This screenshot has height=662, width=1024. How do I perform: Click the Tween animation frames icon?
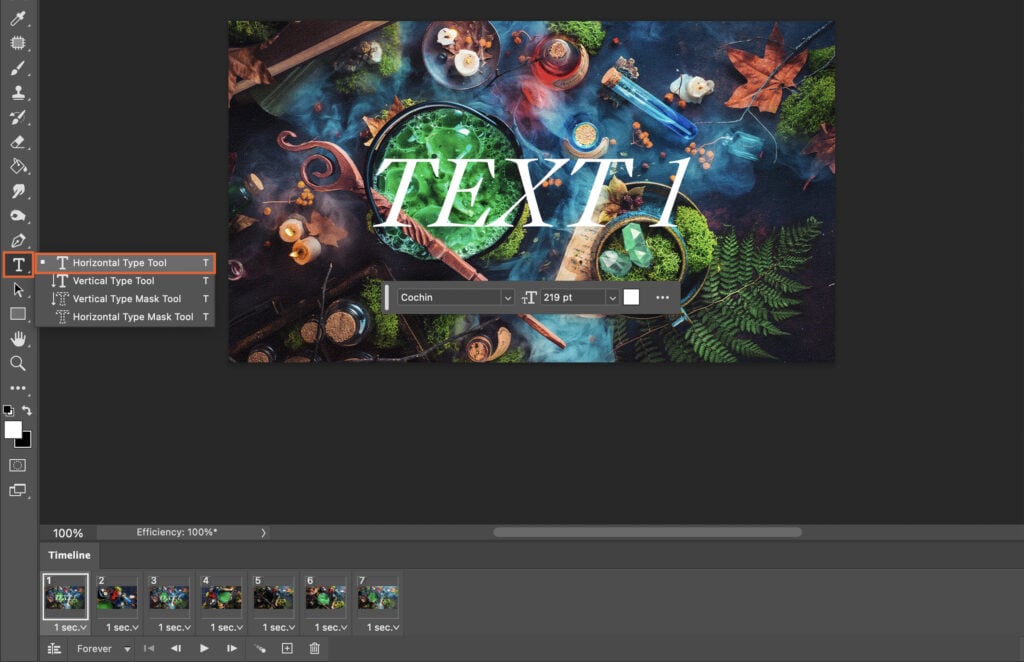point(259,649)
